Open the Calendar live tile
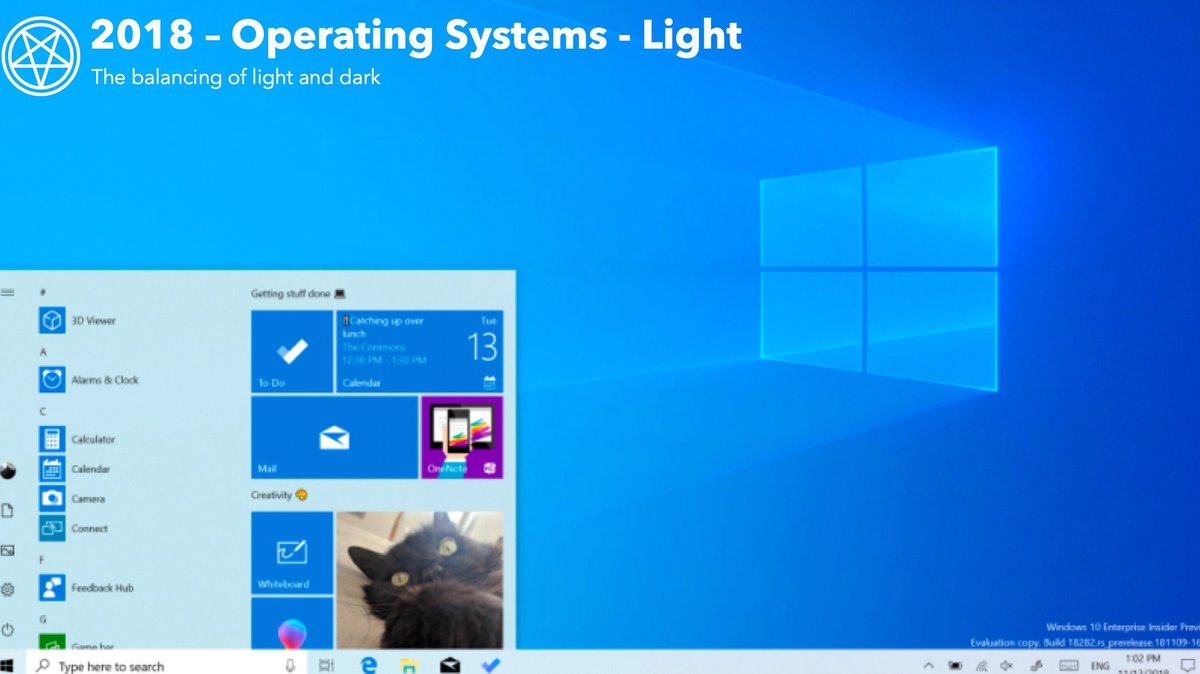Screen dimensions: 1200x674 419,351
